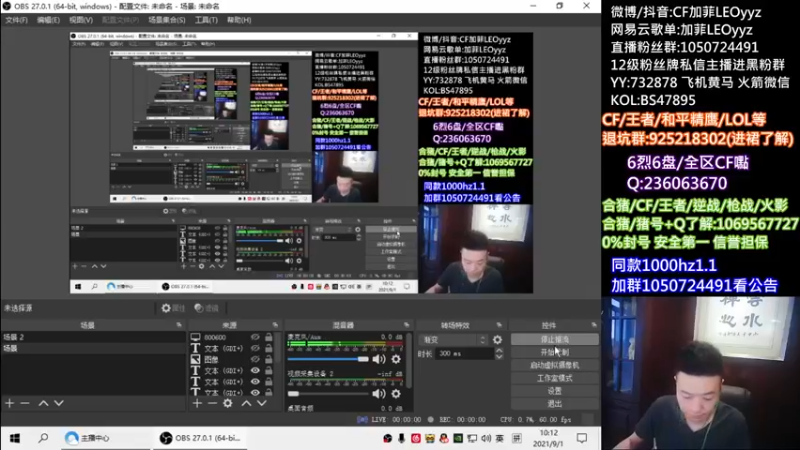The width and height of the screenshot is (800, 450).
Task: Click 启动虚拟摄像机 button
Action: [x=555, y=365]
